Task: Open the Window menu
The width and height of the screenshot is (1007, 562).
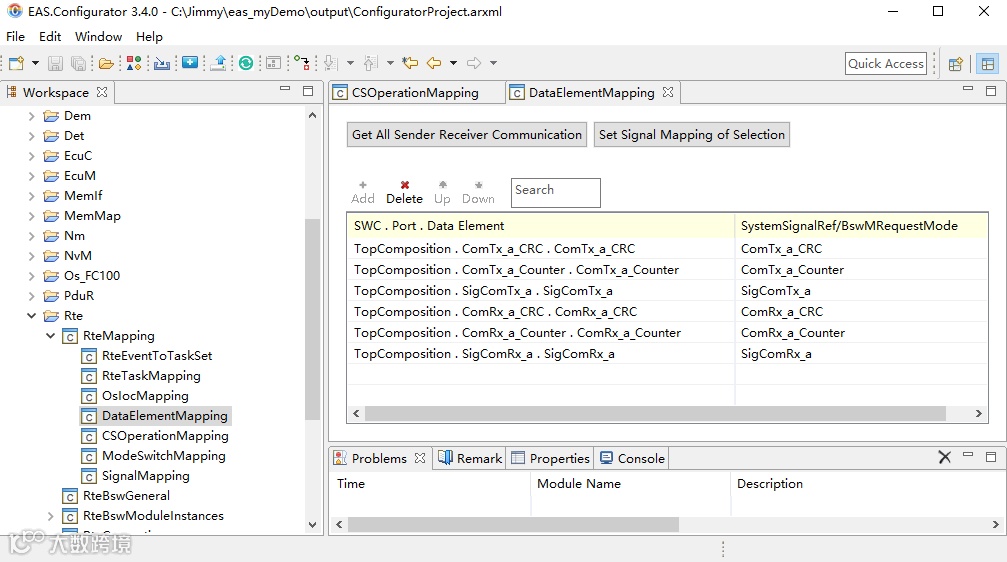Action: (98, 37)
